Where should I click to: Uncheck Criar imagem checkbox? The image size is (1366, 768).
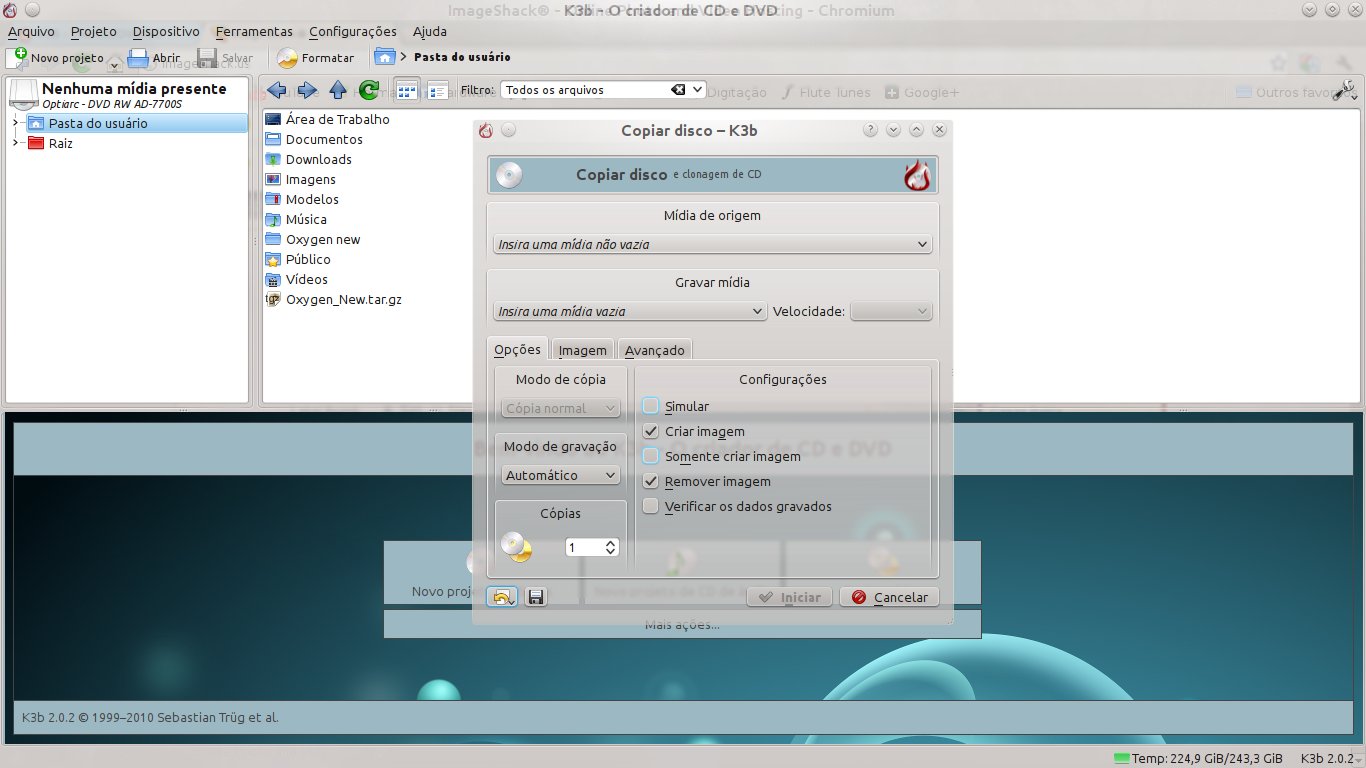[x=651, y=431]
